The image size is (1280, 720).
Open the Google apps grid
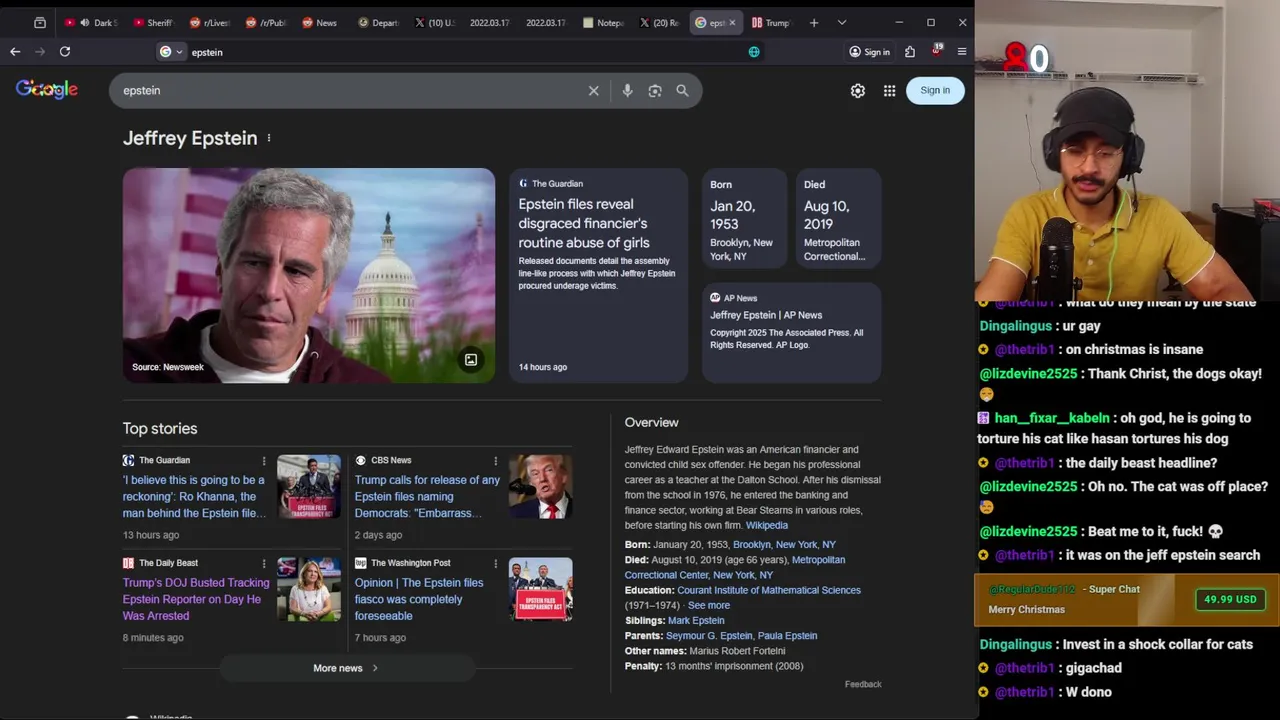pos(889,91)
